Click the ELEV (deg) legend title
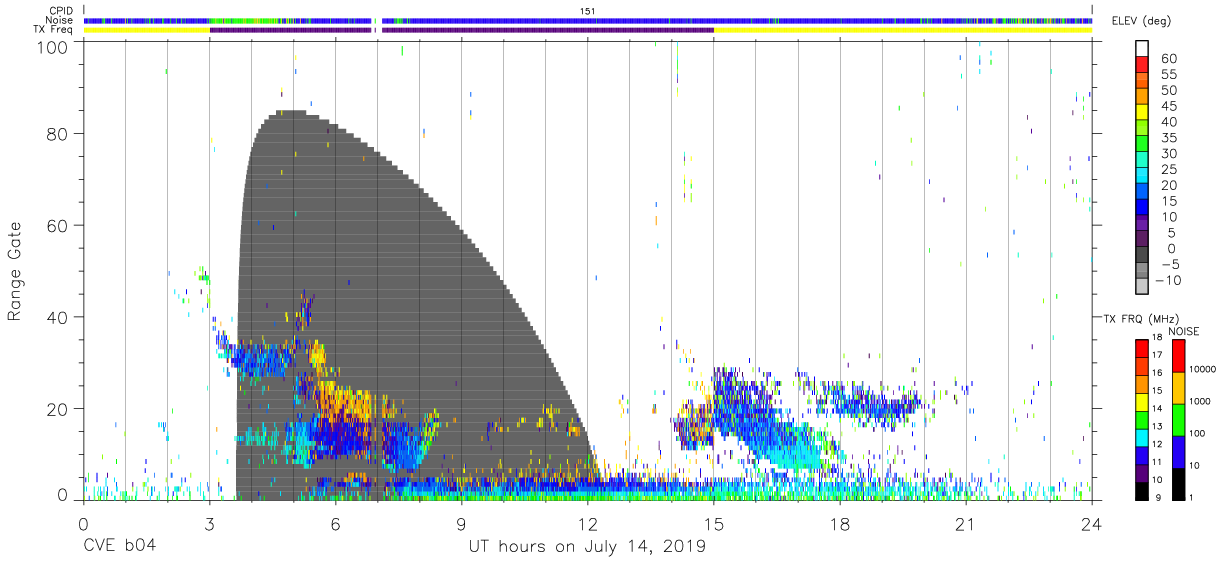Image resolution: width=1228 pixels, height=567 pixels. click(1143, 21)
